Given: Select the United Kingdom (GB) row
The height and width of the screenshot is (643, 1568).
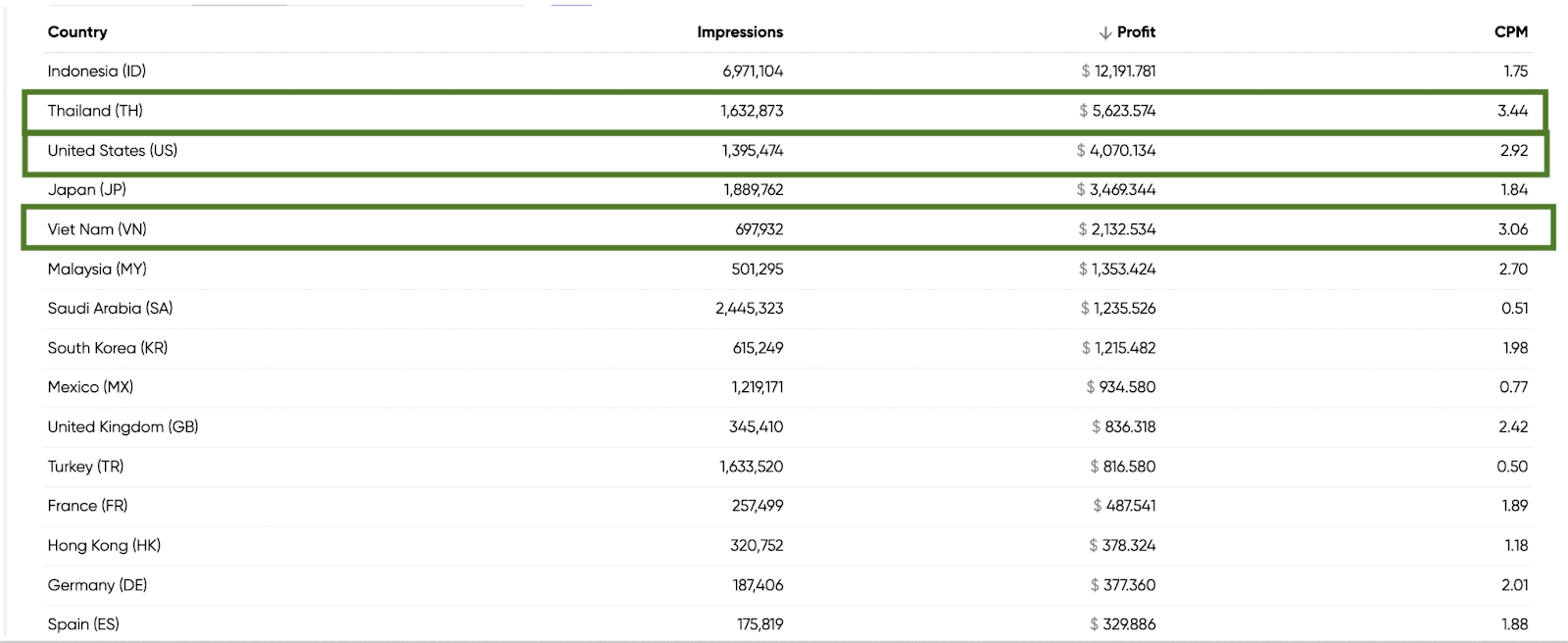Looking at the screenshot, I should coord(122,426).
